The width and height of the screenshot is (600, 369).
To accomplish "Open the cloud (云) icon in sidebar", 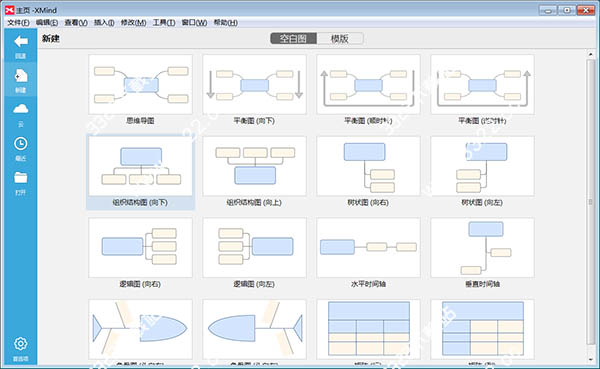I will click(21, 109).
